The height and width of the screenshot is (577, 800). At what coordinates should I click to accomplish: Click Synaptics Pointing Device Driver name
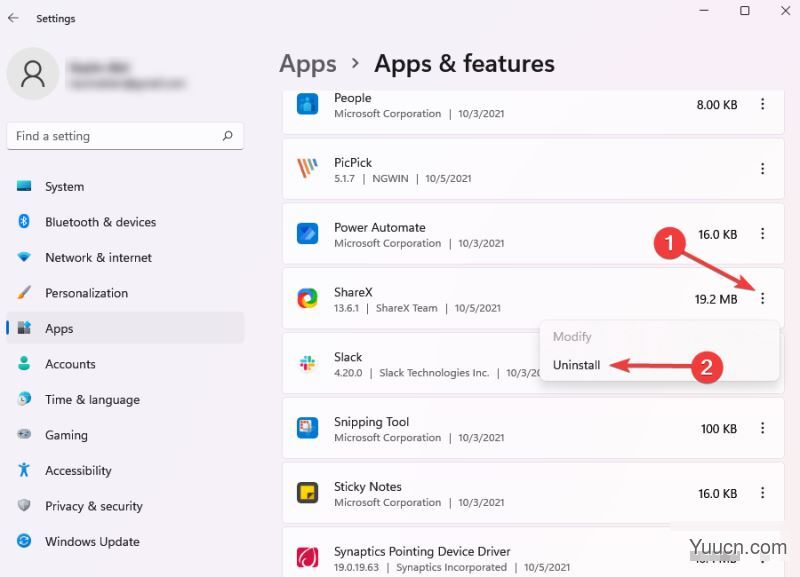[422, 551]
